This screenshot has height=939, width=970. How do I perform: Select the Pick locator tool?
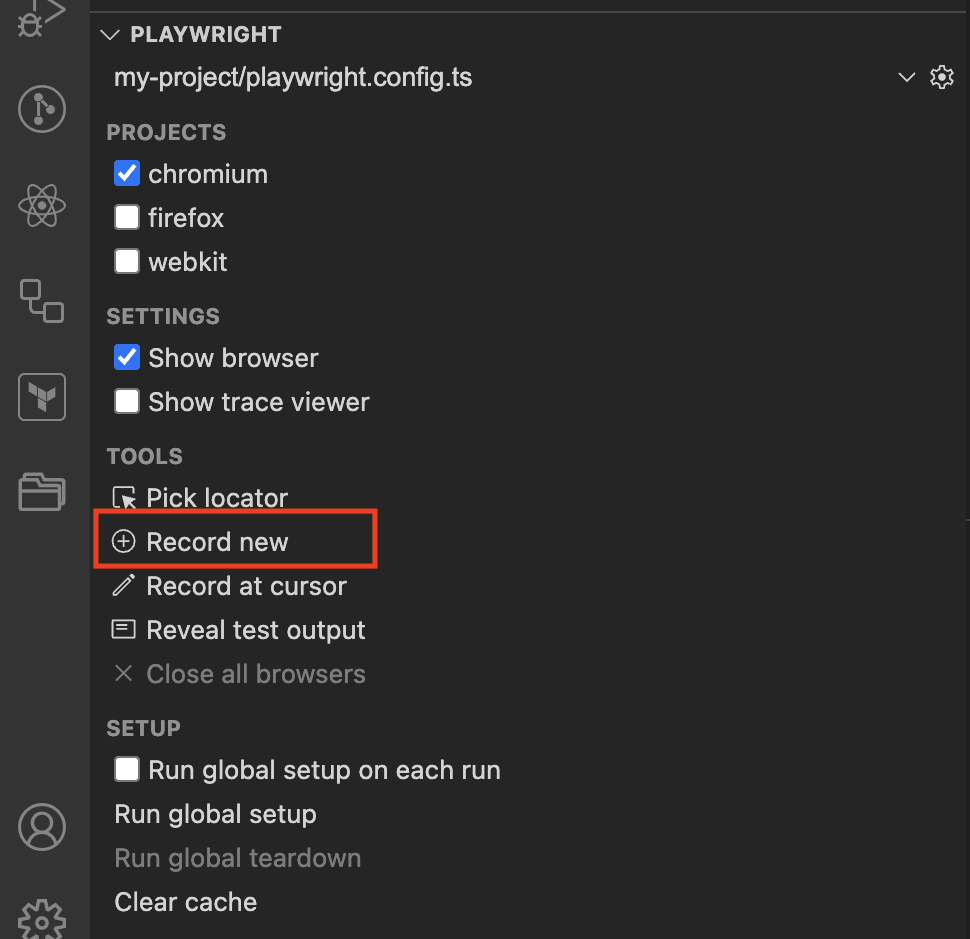tap(200, 498)
